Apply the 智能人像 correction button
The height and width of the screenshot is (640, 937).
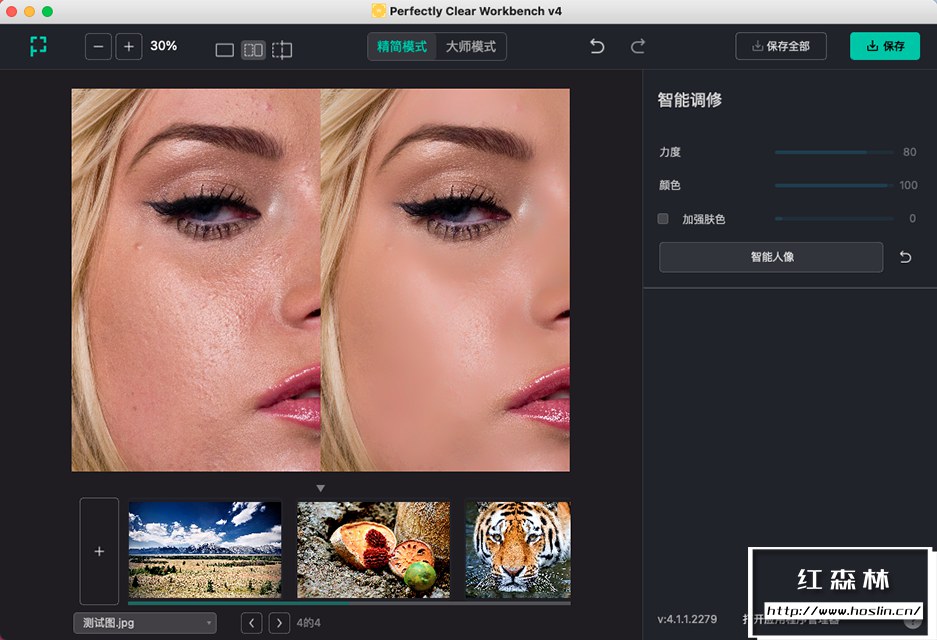click(x=770, y=257)
